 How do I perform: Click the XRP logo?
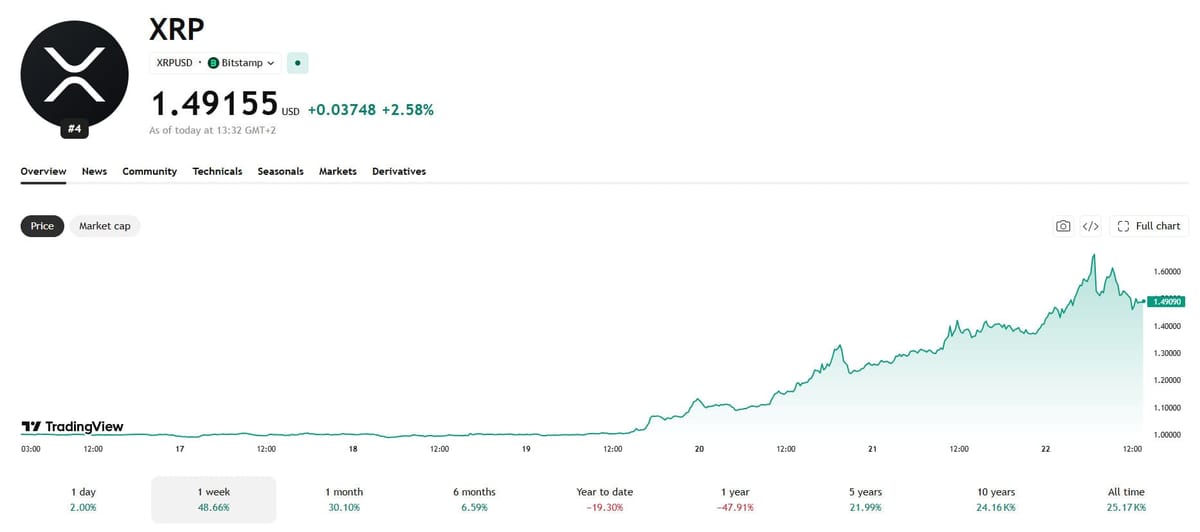pos(75,74)
